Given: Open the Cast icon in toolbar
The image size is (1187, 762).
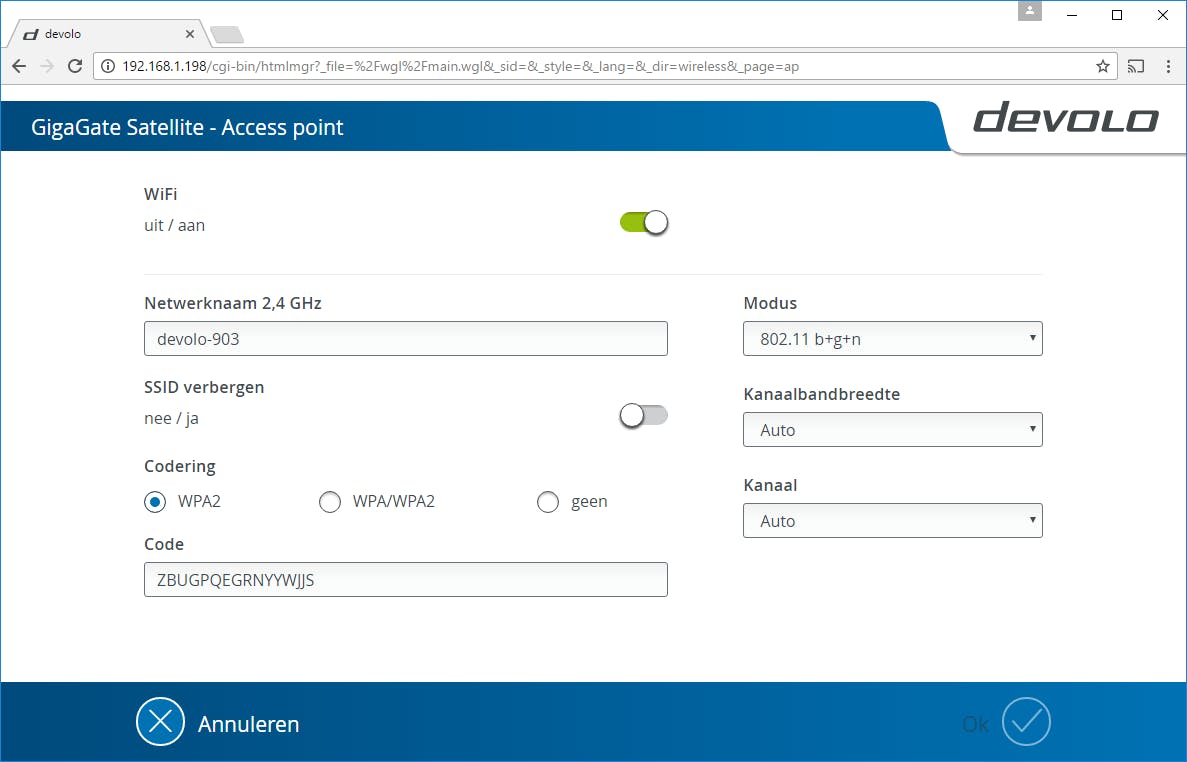Looking at the screenshot, I should pos(1136,67).
